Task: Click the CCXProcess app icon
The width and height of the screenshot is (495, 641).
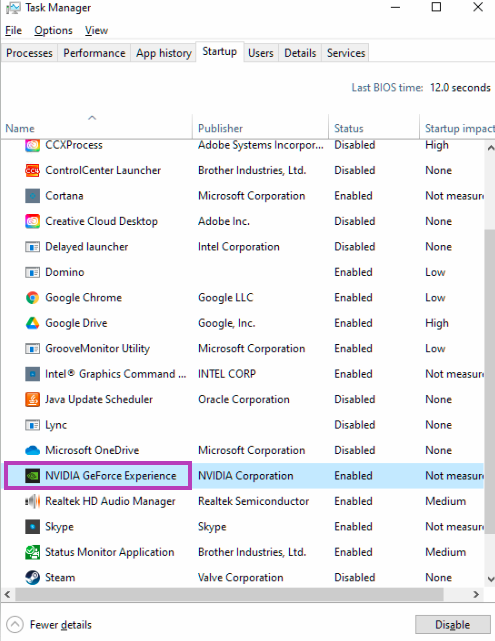Action: tap(32, 145)
